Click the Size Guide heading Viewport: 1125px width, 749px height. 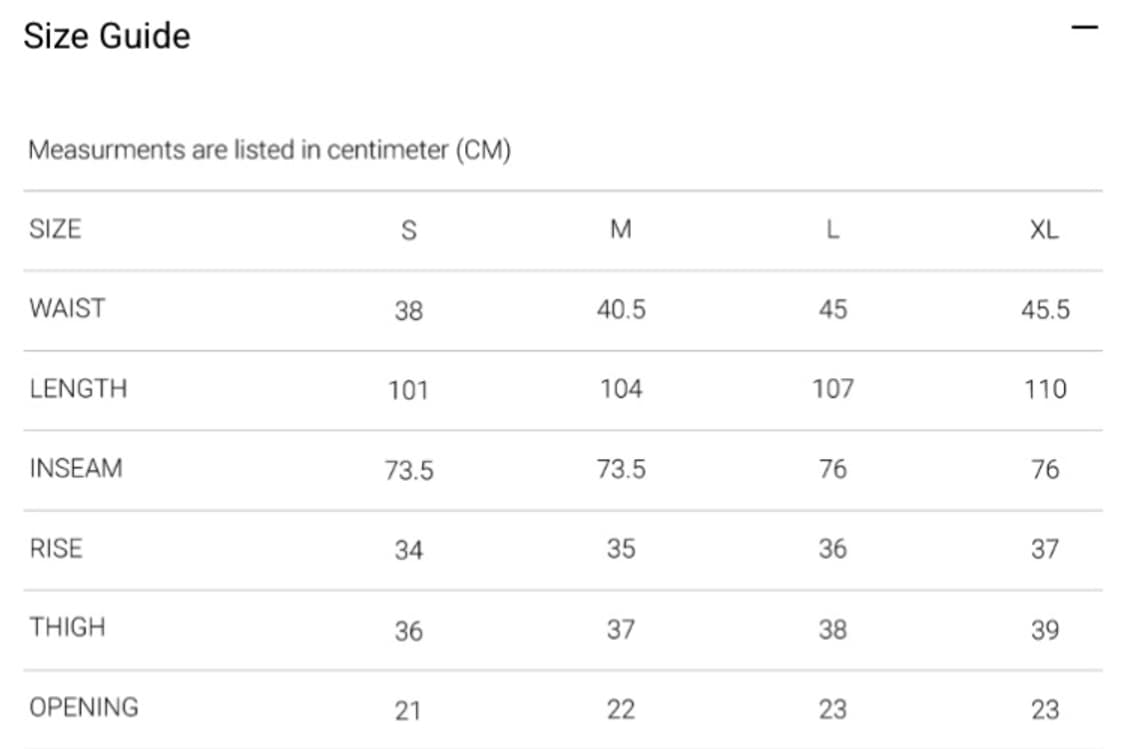(107, 36)
